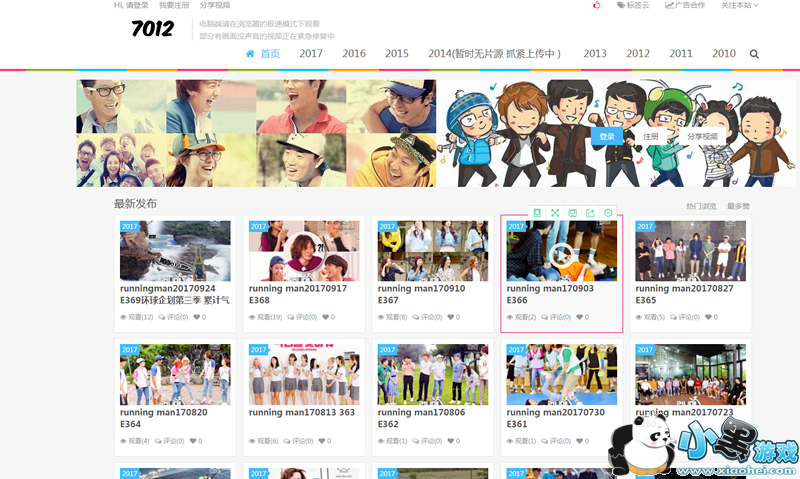Click the floating toolbar's fullscreen expand icon
This screenshot has height=479, width=800.
(x=555, y=213)
